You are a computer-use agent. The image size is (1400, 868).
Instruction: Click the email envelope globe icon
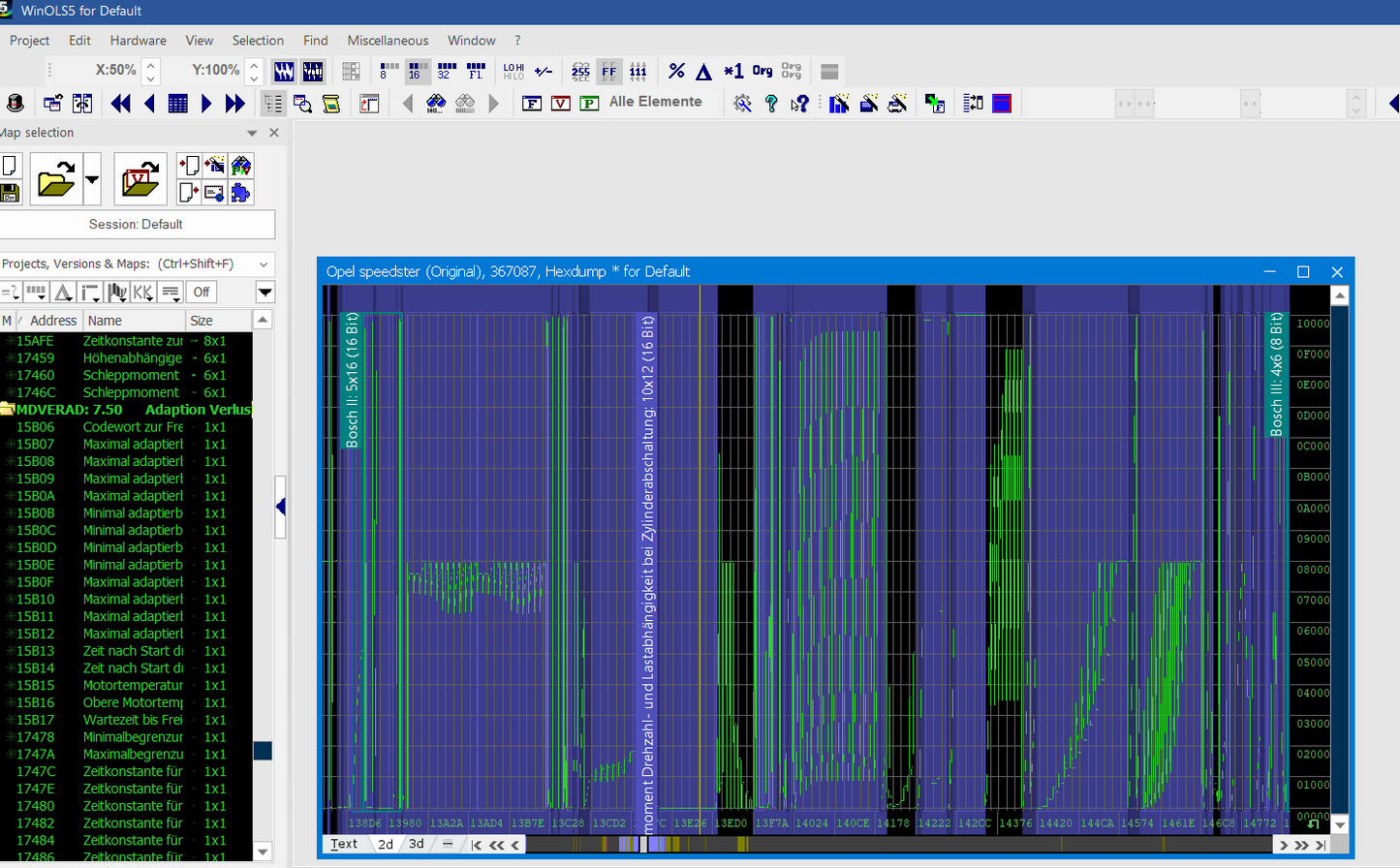[x=214, y=193]
